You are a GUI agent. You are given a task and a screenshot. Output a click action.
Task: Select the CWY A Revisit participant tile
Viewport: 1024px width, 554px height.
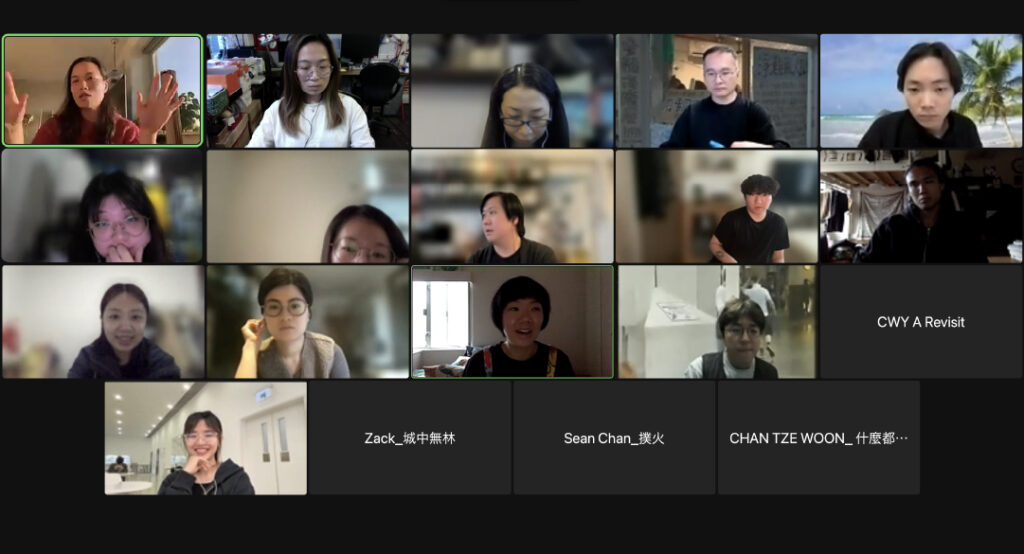921,321
